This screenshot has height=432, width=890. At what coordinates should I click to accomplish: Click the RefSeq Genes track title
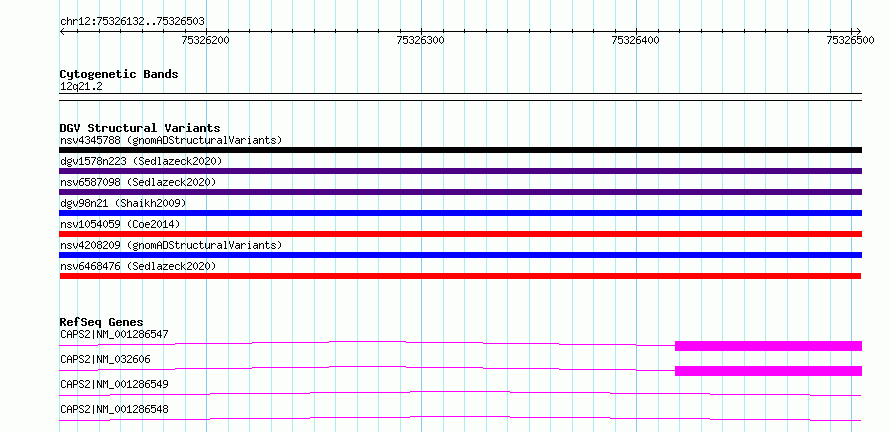(x=102, y=322)
